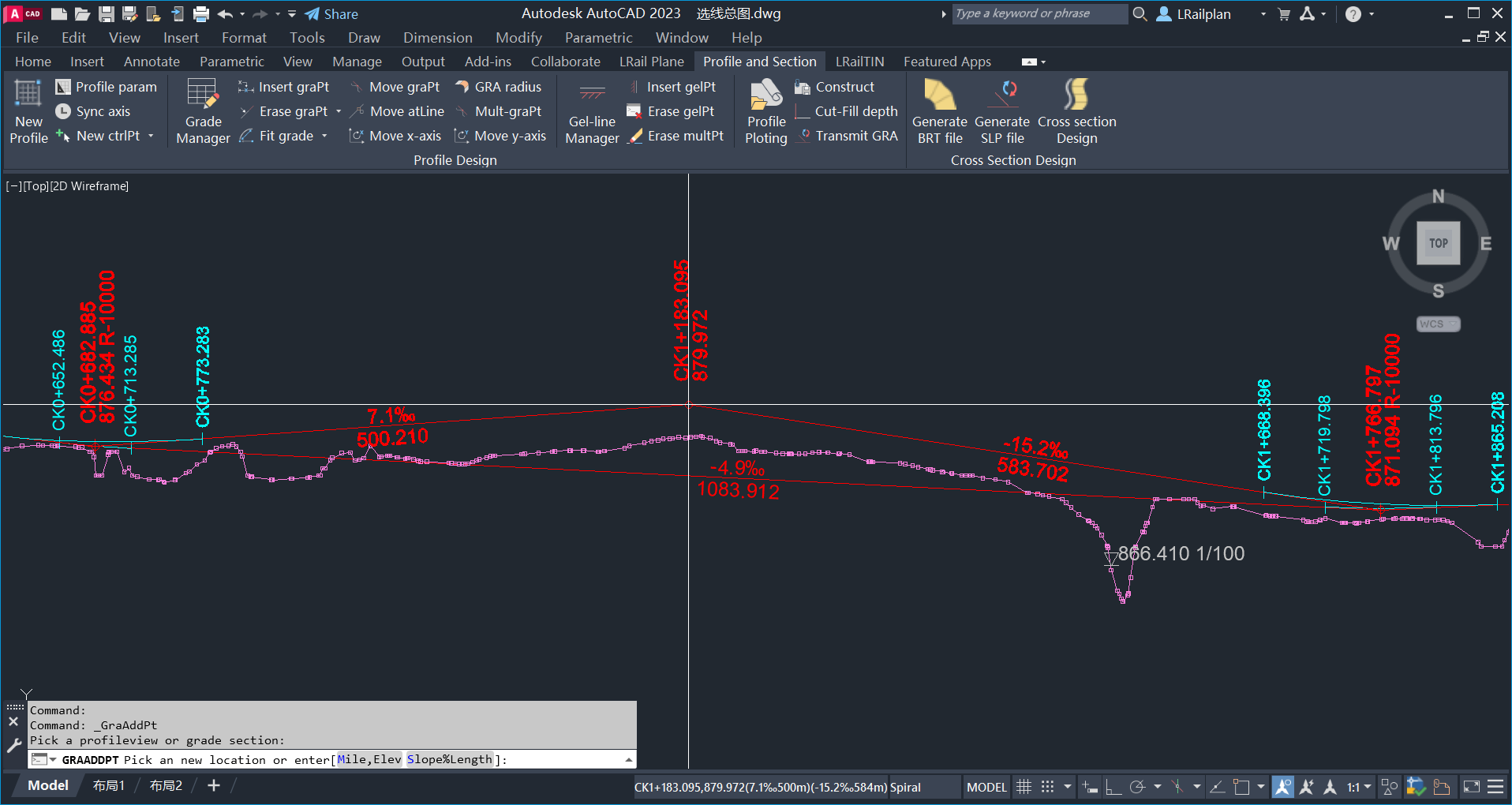Screen dimensions: 1512x805
Task: Click the Save icon in quick access toolbar
Action: point(107,13)
